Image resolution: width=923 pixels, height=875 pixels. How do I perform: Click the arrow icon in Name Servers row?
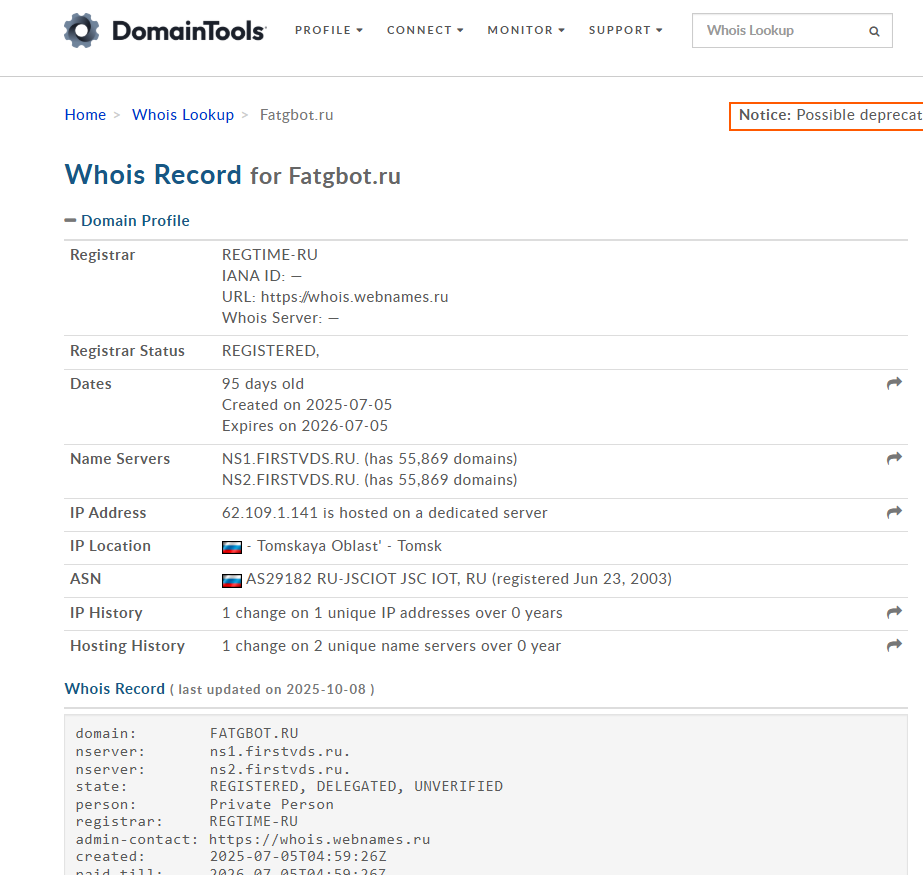[894, 459]
